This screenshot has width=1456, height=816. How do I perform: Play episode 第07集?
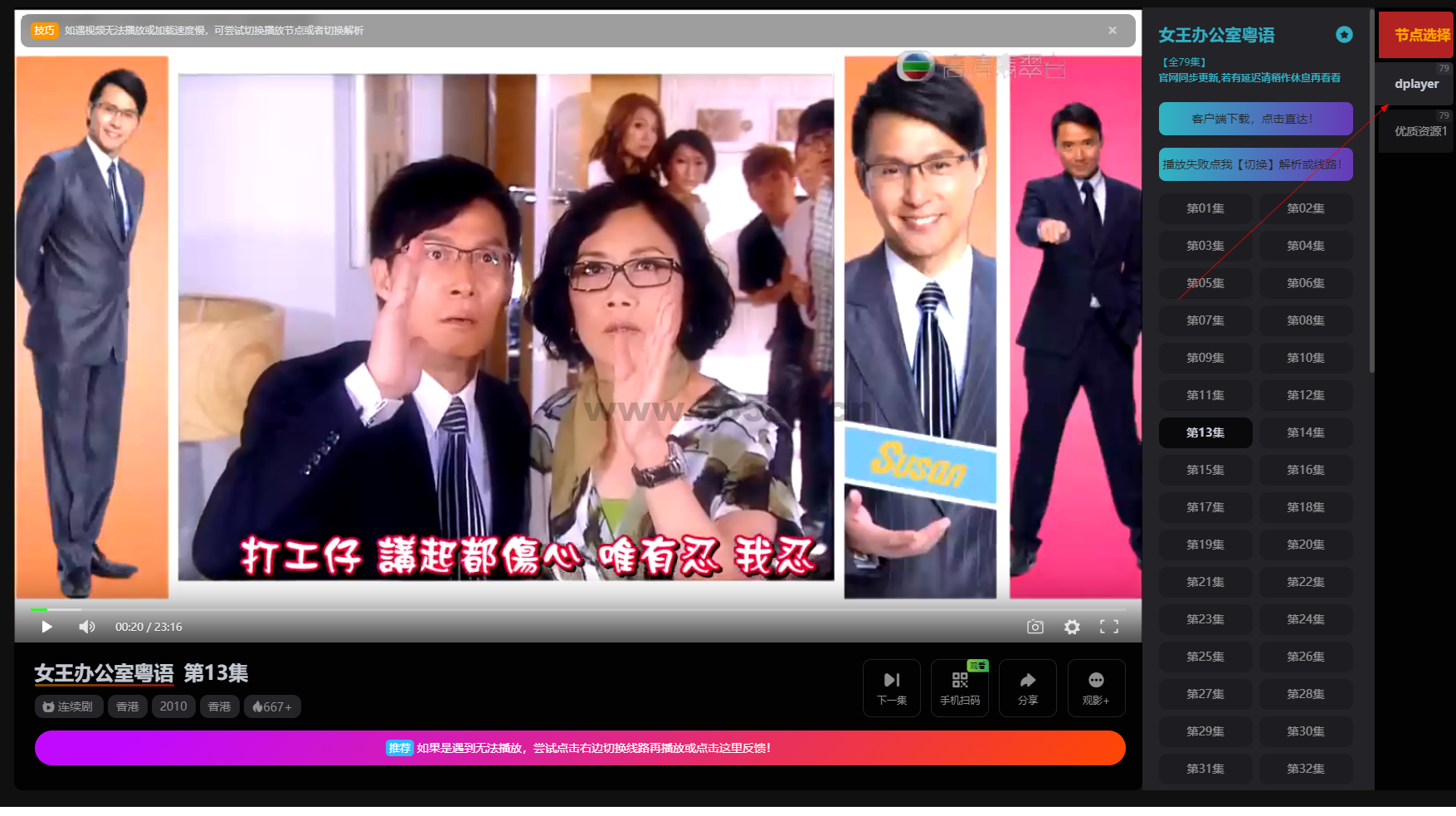point(1205,320)
